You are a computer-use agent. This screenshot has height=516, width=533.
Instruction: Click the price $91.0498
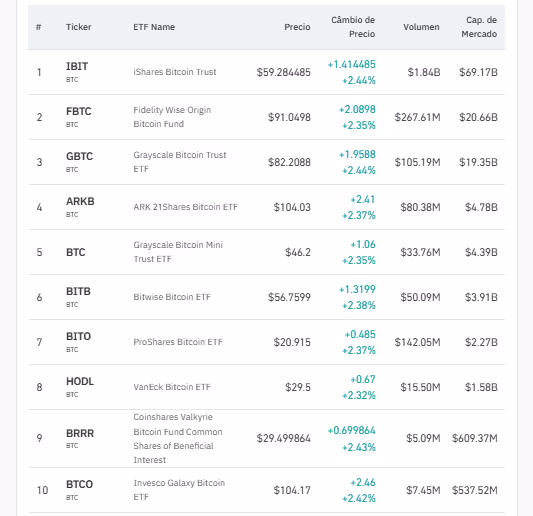289,117
